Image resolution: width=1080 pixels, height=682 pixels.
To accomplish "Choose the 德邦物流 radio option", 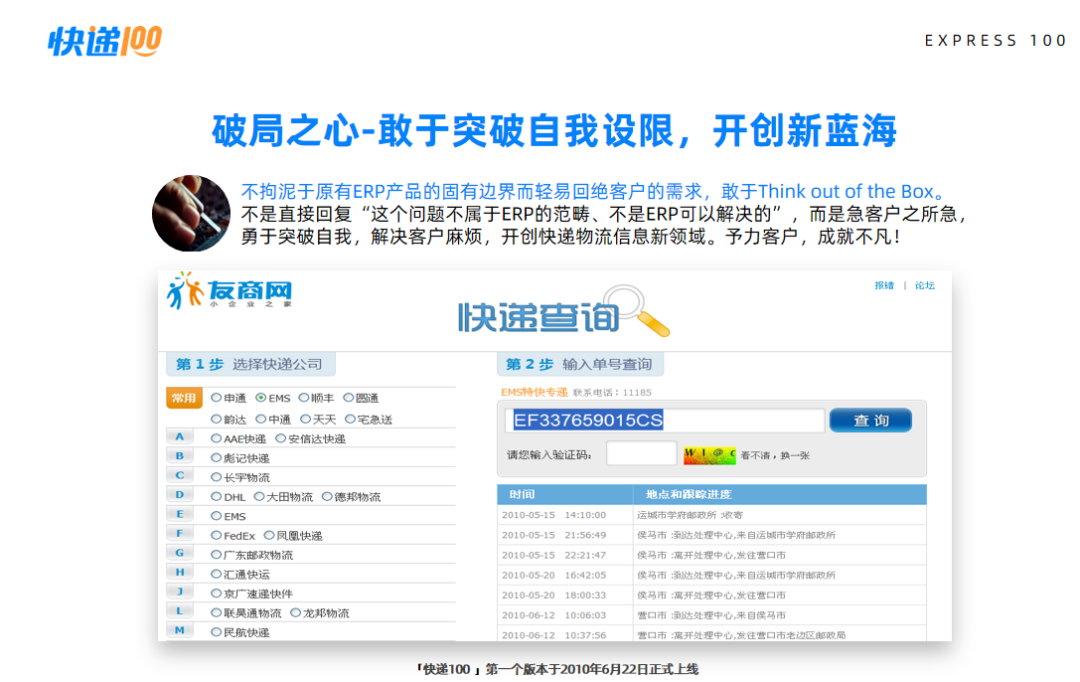I will click(x=327, y=496).
